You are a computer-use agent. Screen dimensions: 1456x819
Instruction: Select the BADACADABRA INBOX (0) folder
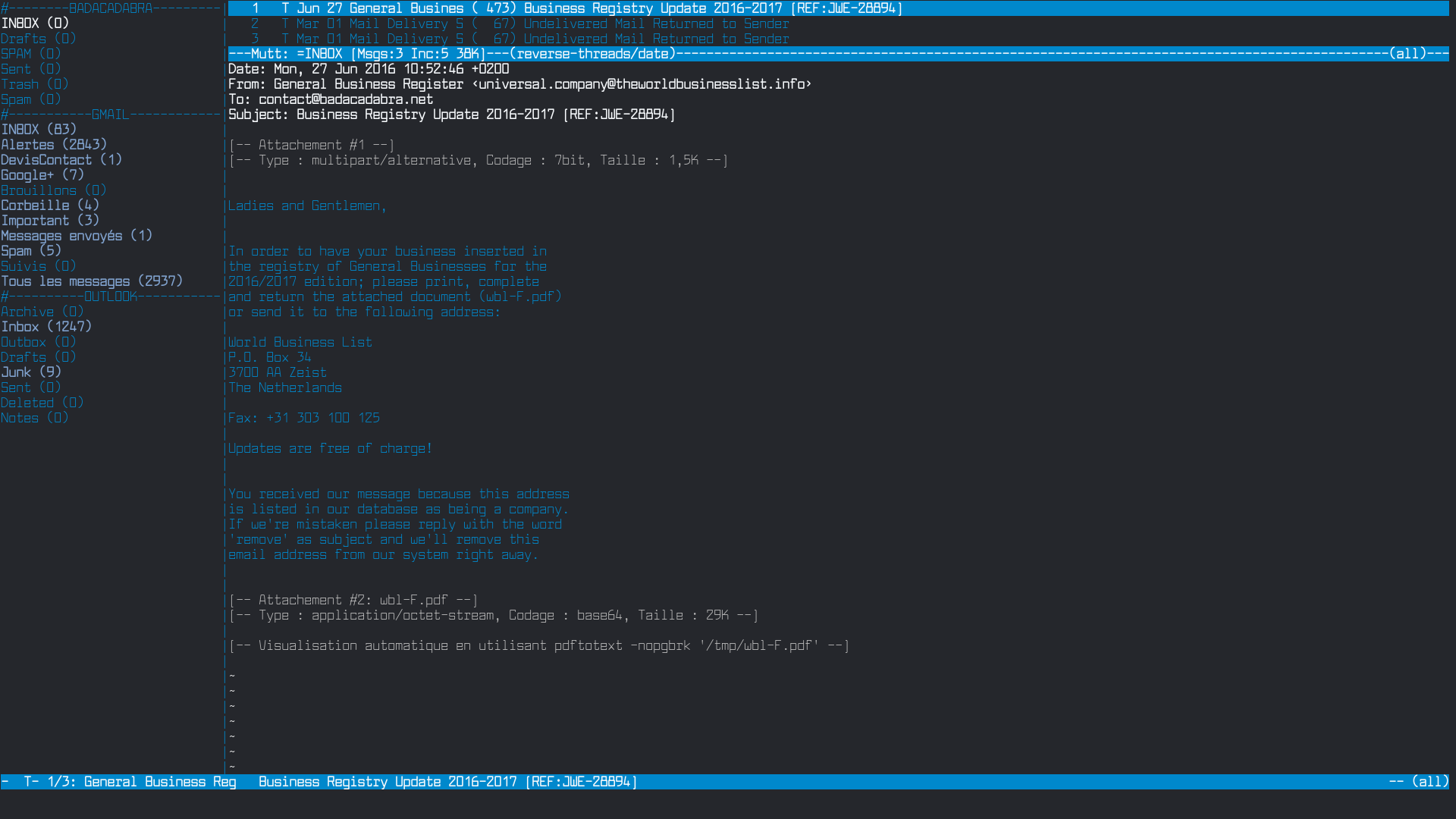coord(34,24)
